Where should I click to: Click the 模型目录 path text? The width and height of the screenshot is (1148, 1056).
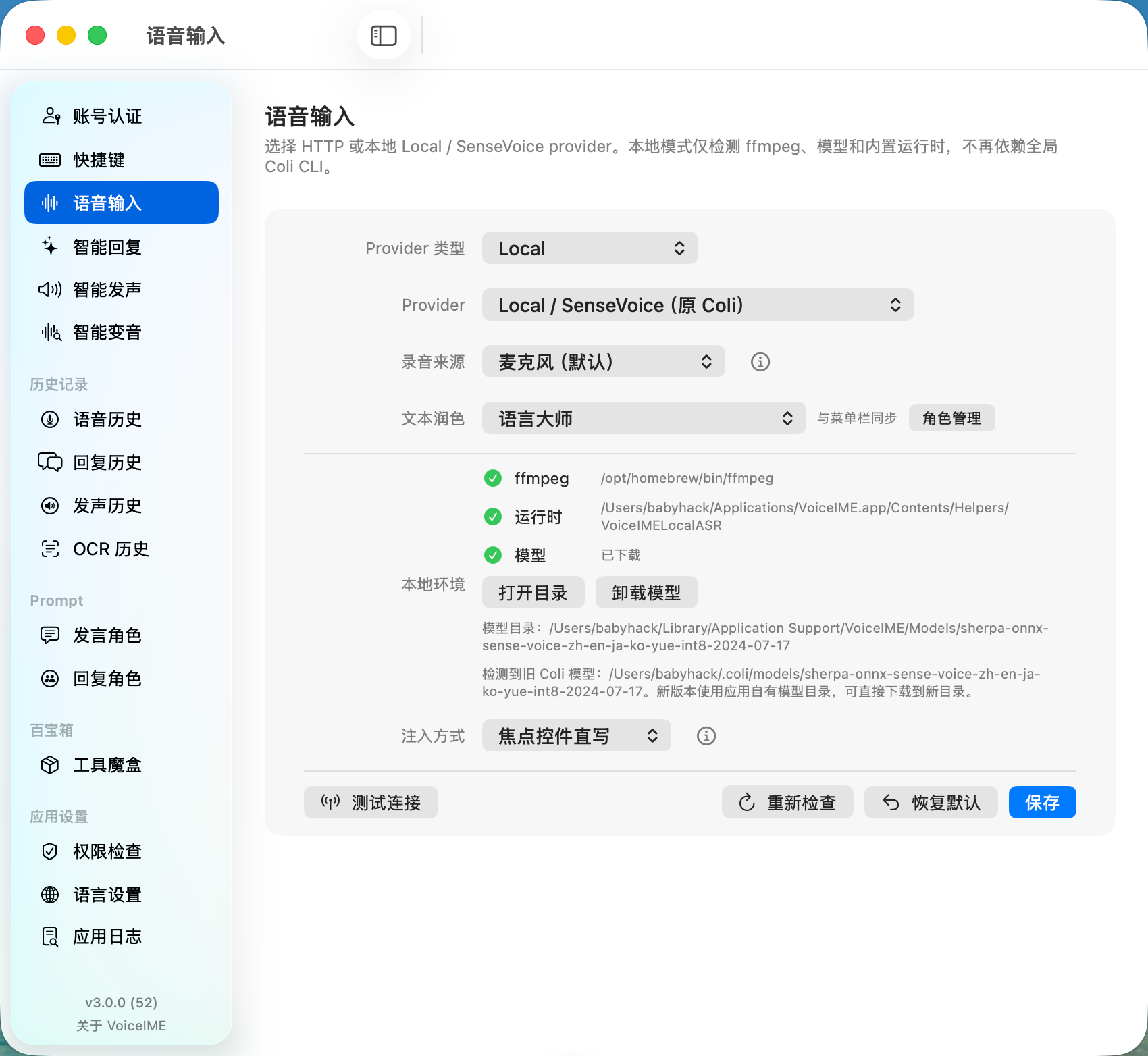coord(766,637)
